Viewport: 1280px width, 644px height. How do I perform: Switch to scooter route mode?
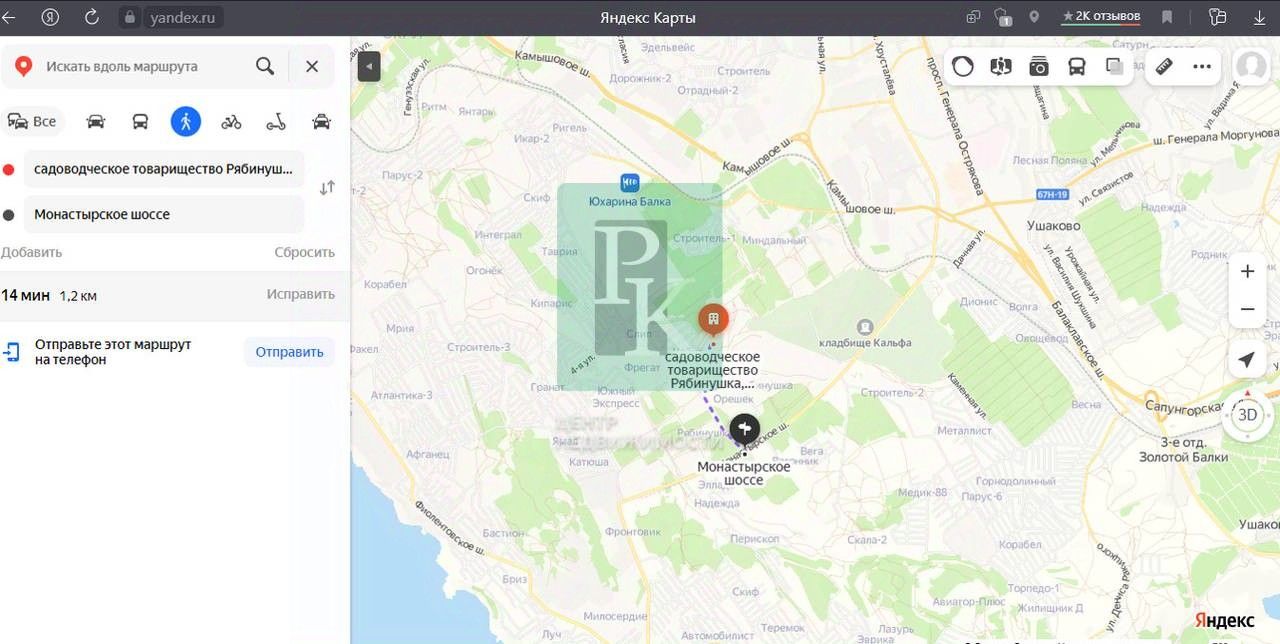coord(276,122)
